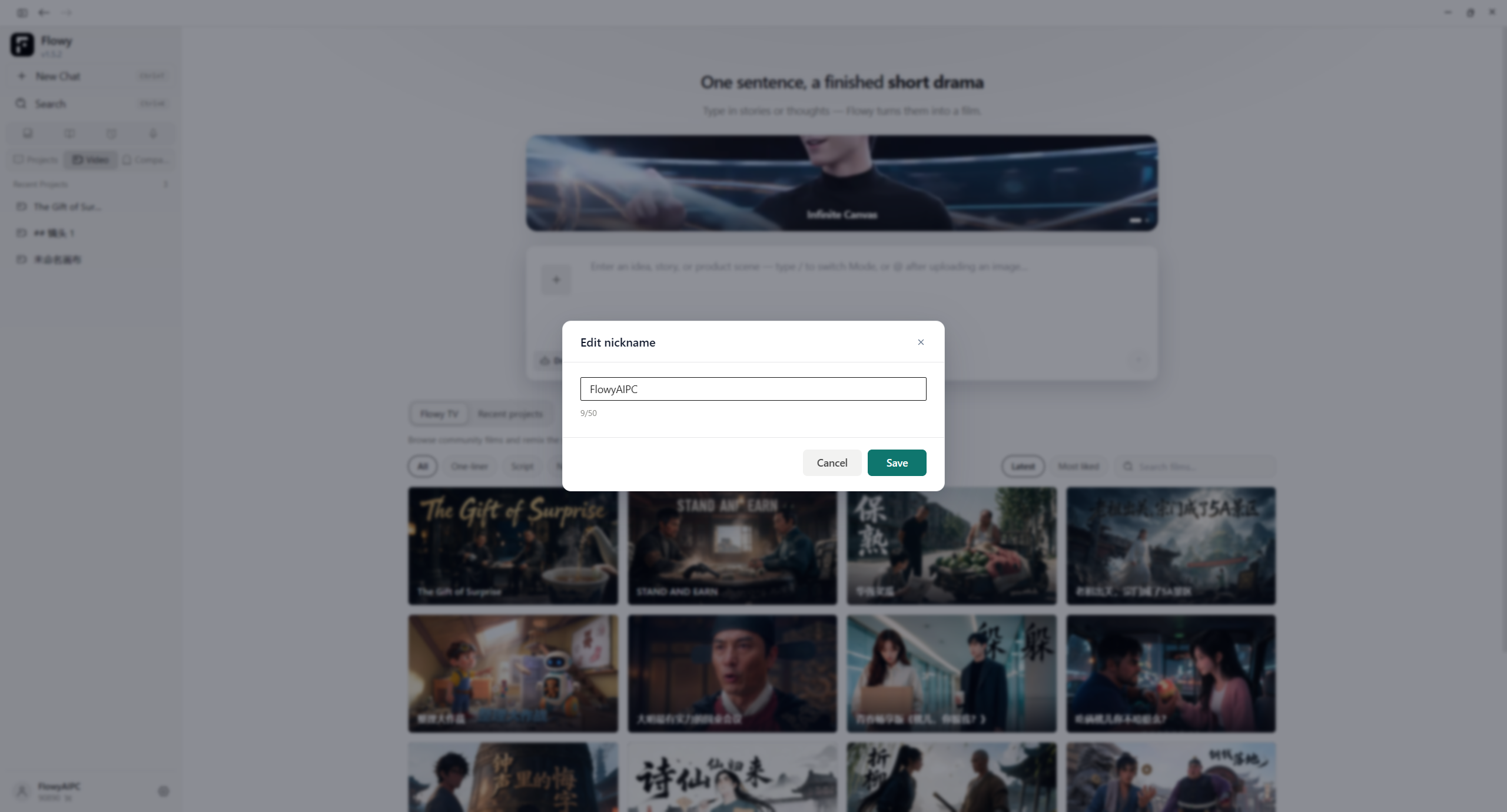
Task: Click the prompt text area placeholder
Action: 808,267
